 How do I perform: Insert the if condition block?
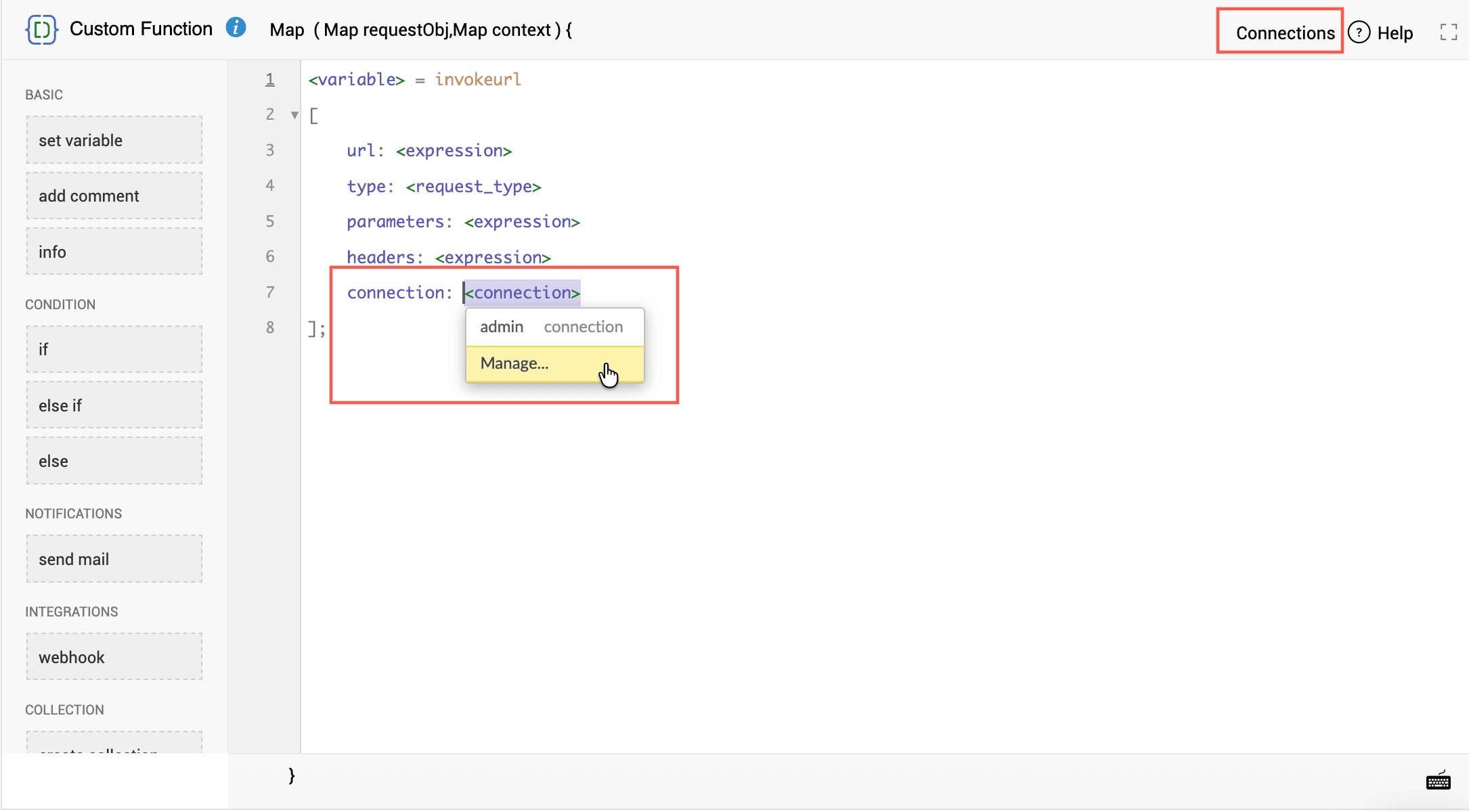coord(114,349)
